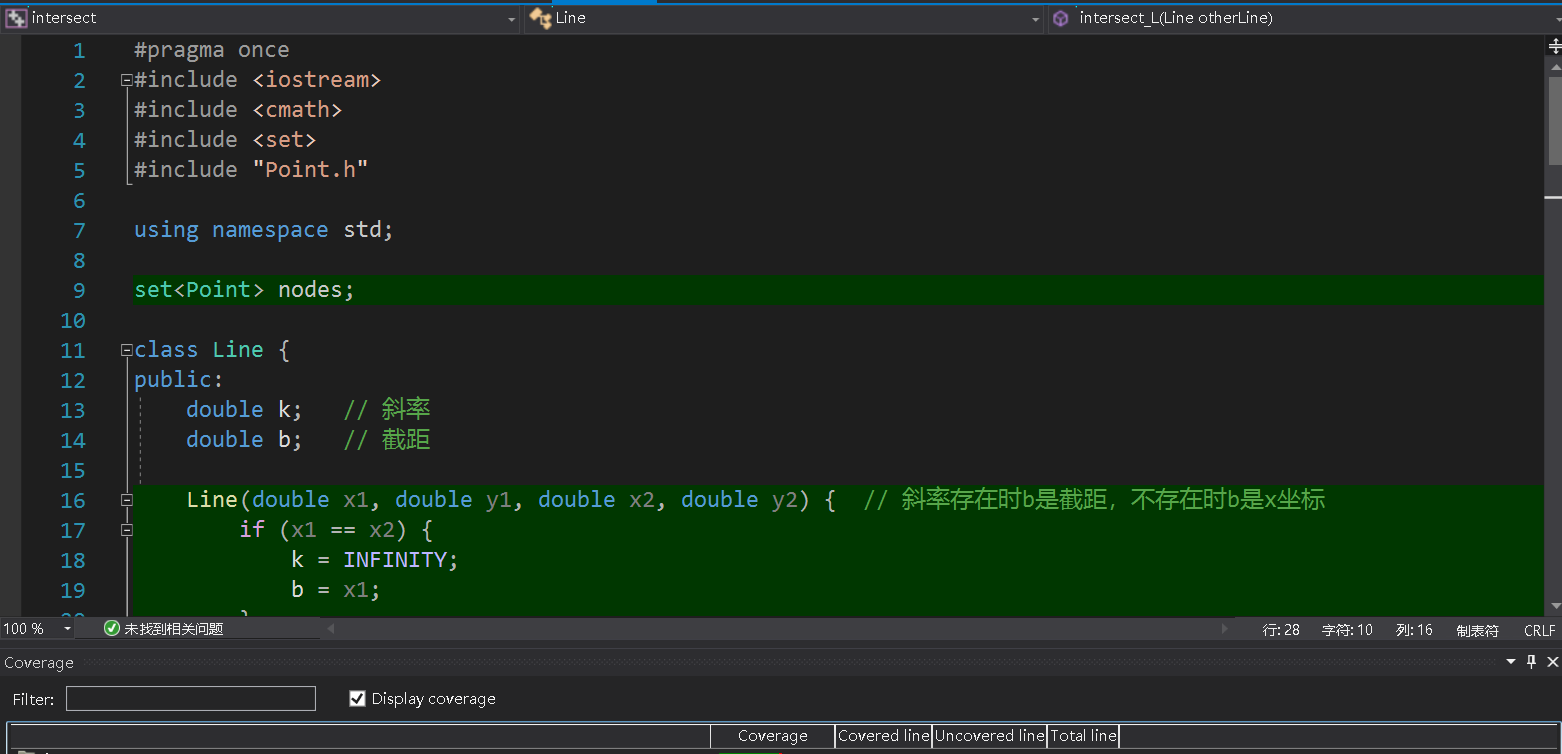
Task: Click the k = INFINITY; statement
Action: (375, 560)
